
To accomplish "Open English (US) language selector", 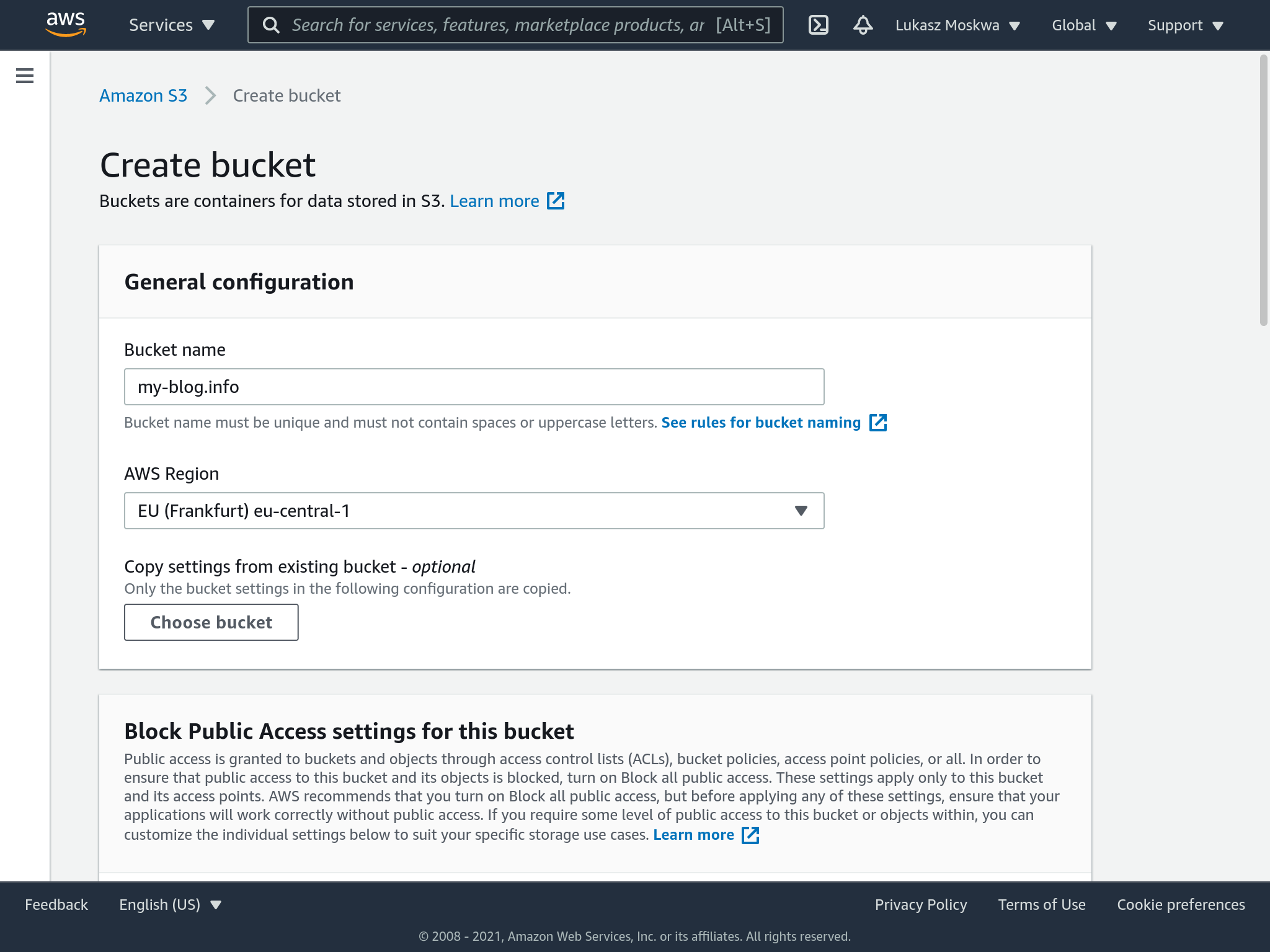I will pos(170,905).
